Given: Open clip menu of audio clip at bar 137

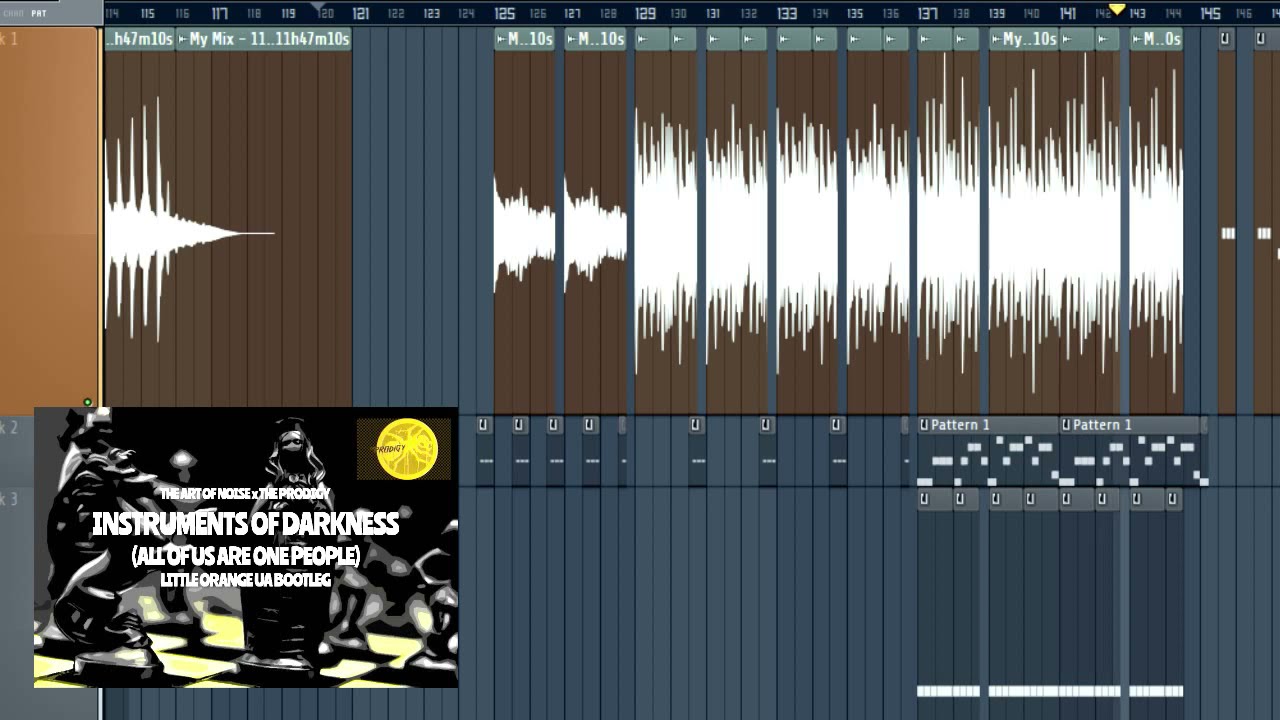Looking at the screenshot, I should (924, 39).
